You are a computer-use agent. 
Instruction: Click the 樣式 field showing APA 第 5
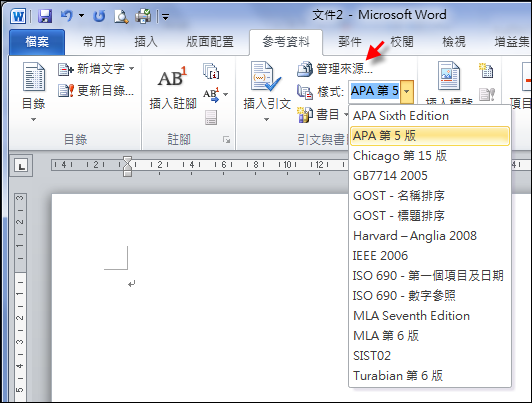pos(375,92)
